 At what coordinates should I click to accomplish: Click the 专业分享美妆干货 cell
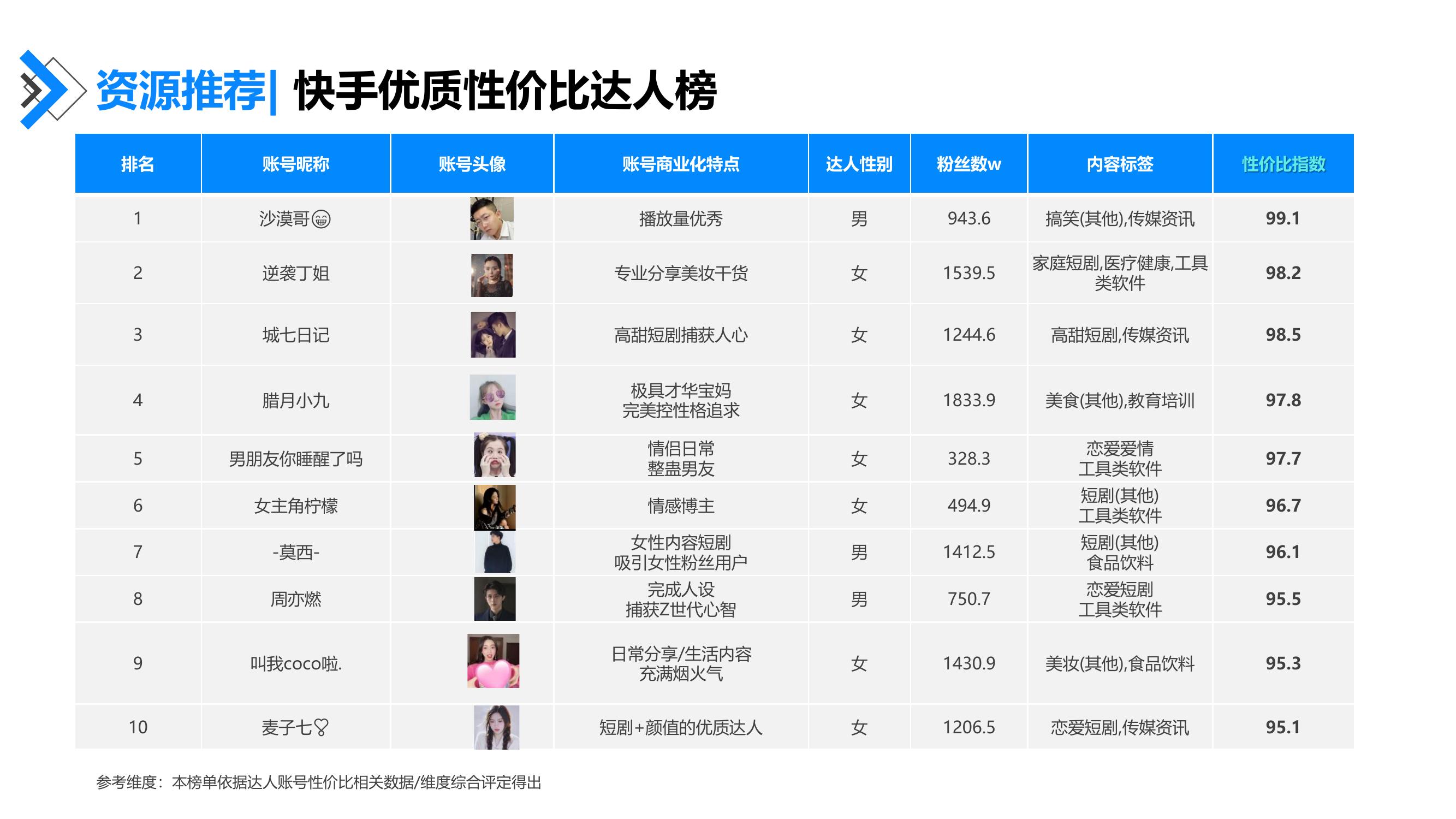[x=681, y=274]
